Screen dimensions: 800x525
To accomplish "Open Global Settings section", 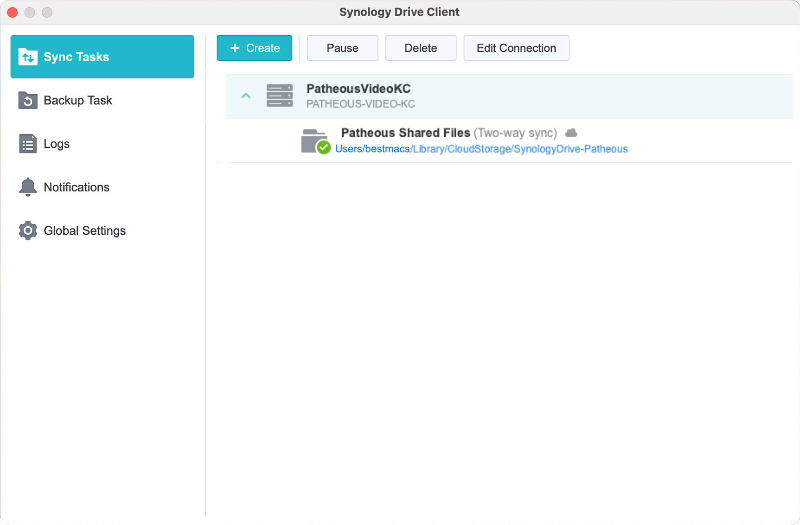I will click(102, 231).
